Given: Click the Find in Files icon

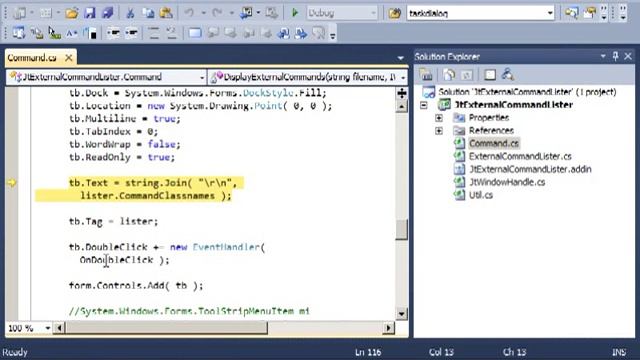Looking at the screenshot, I should 395,13.
